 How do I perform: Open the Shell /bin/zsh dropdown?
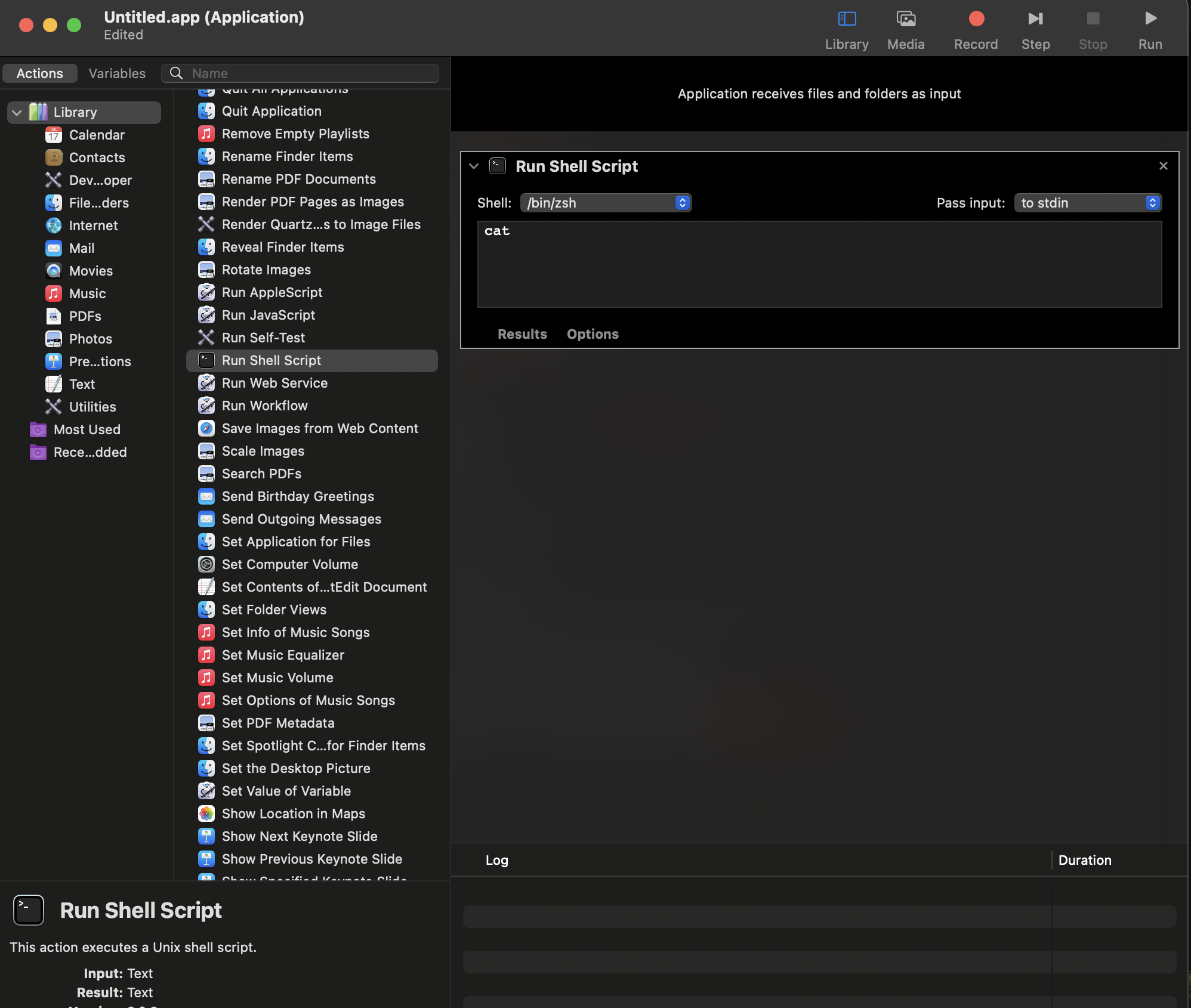605,203
